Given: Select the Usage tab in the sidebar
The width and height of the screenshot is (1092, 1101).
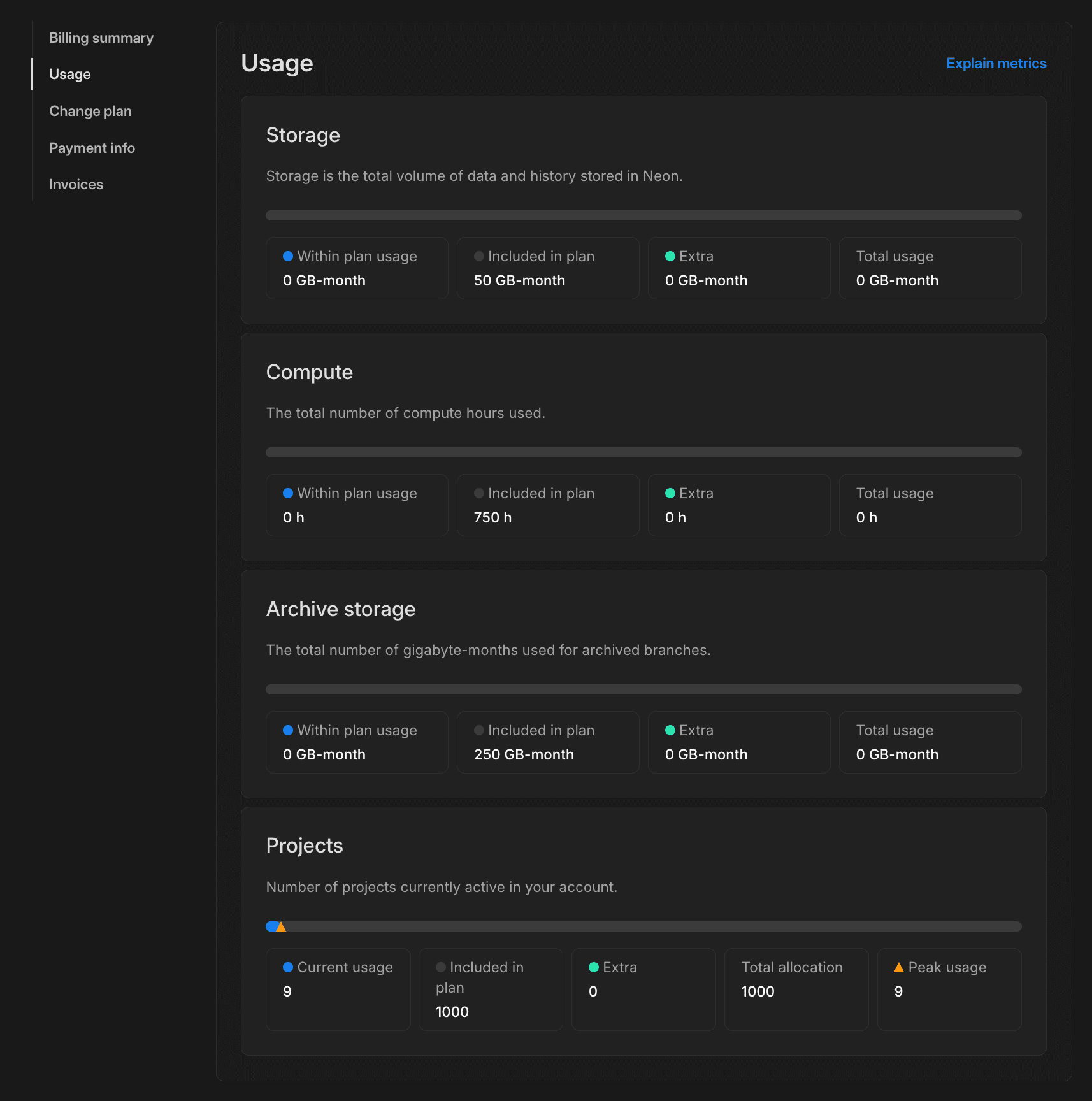Looking at the screenshot, I should pos(69,74).
